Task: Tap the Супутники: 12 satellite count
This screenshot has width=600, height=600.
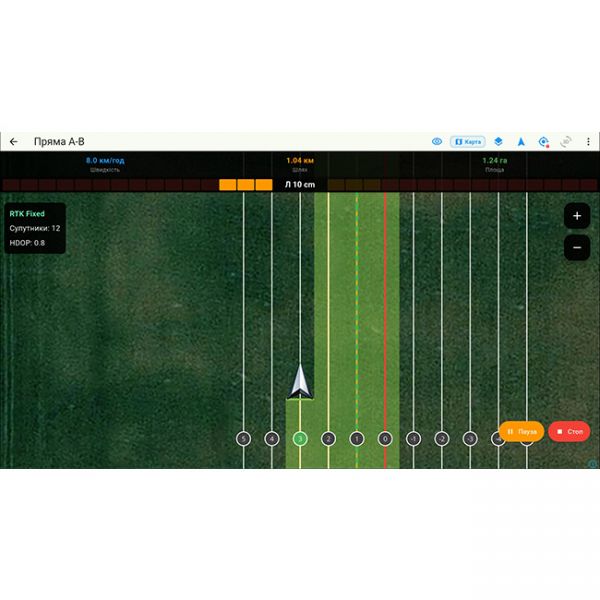Action: [x=35, y=228]
